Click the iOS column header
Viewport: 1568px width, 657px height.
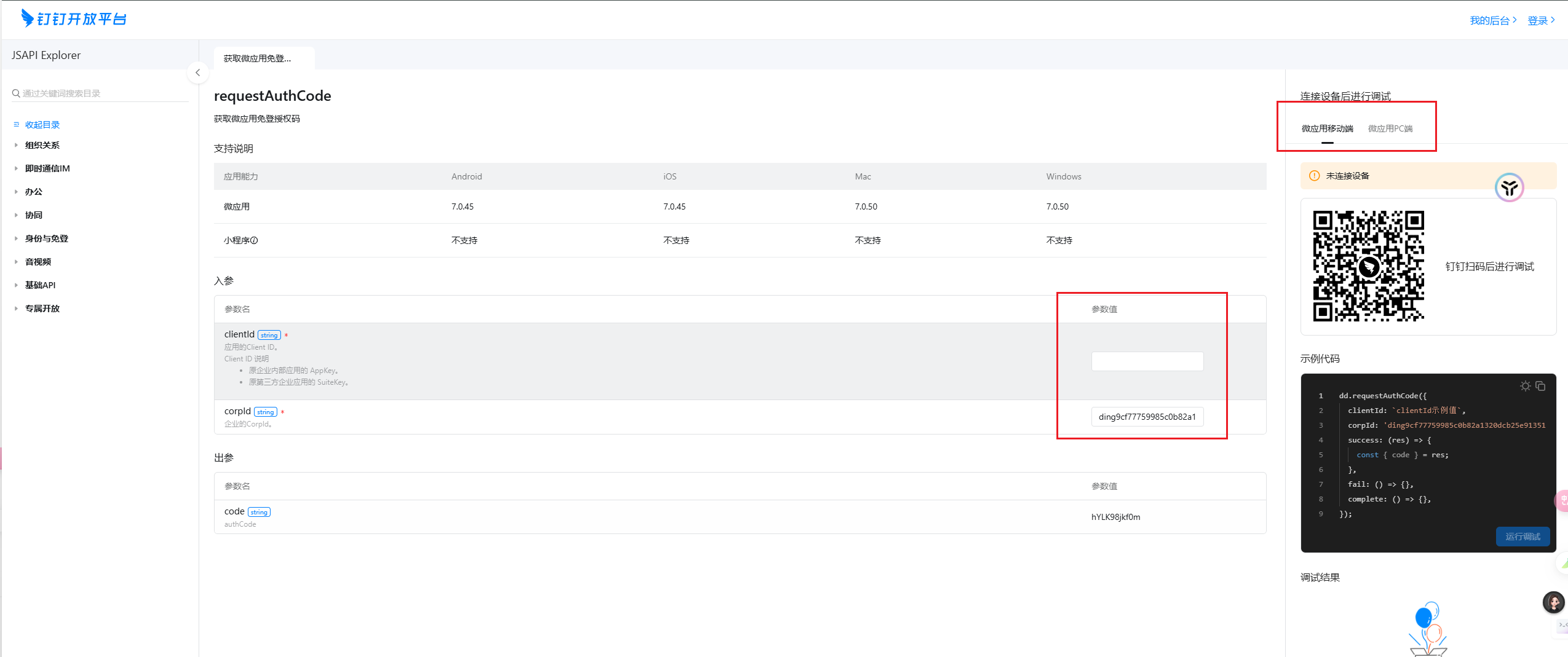click(x=670, y=176)
